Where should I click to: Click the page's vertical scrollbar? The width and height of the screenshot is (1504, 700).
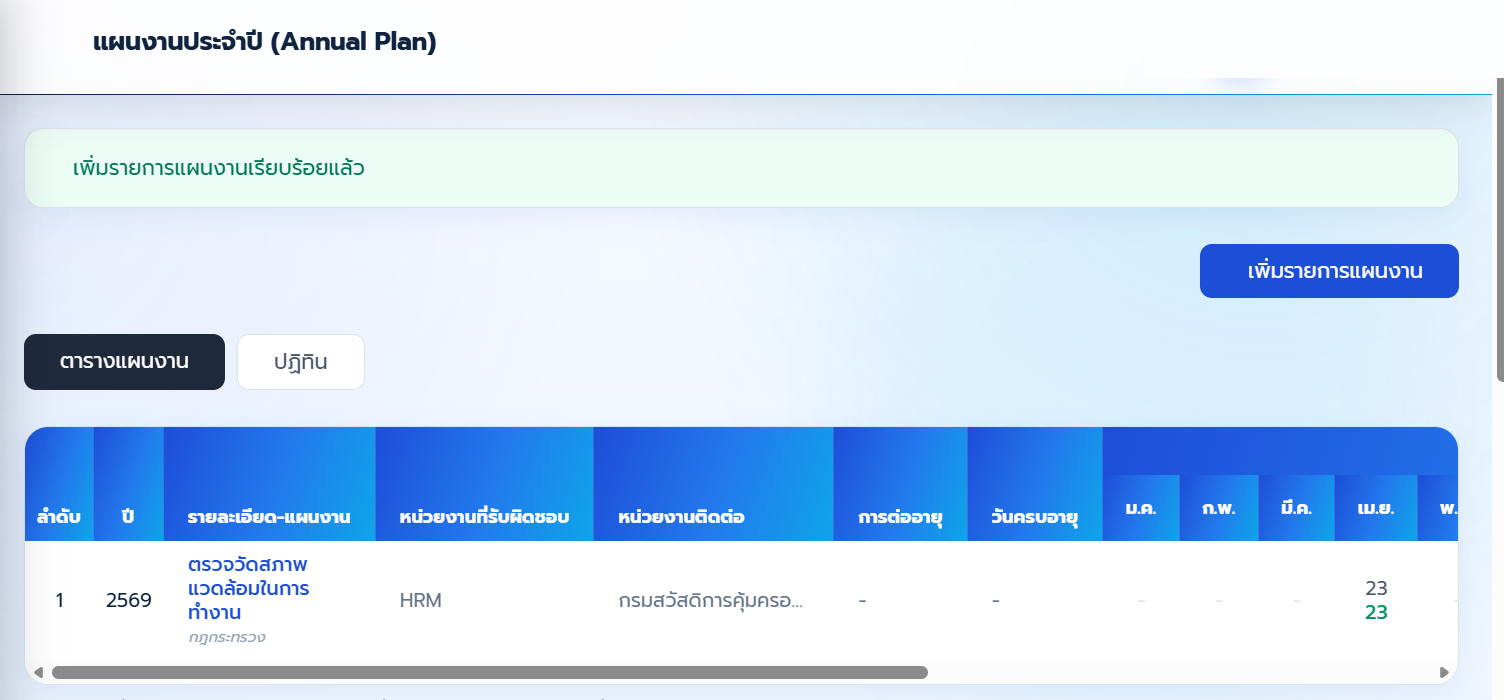(1499, 230)
